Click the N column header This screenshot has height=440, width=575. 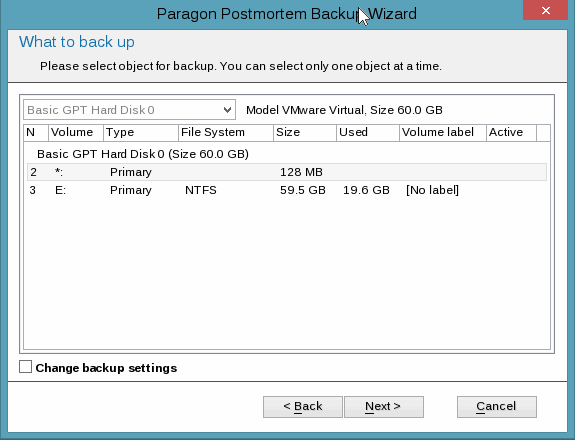point(36,132)
